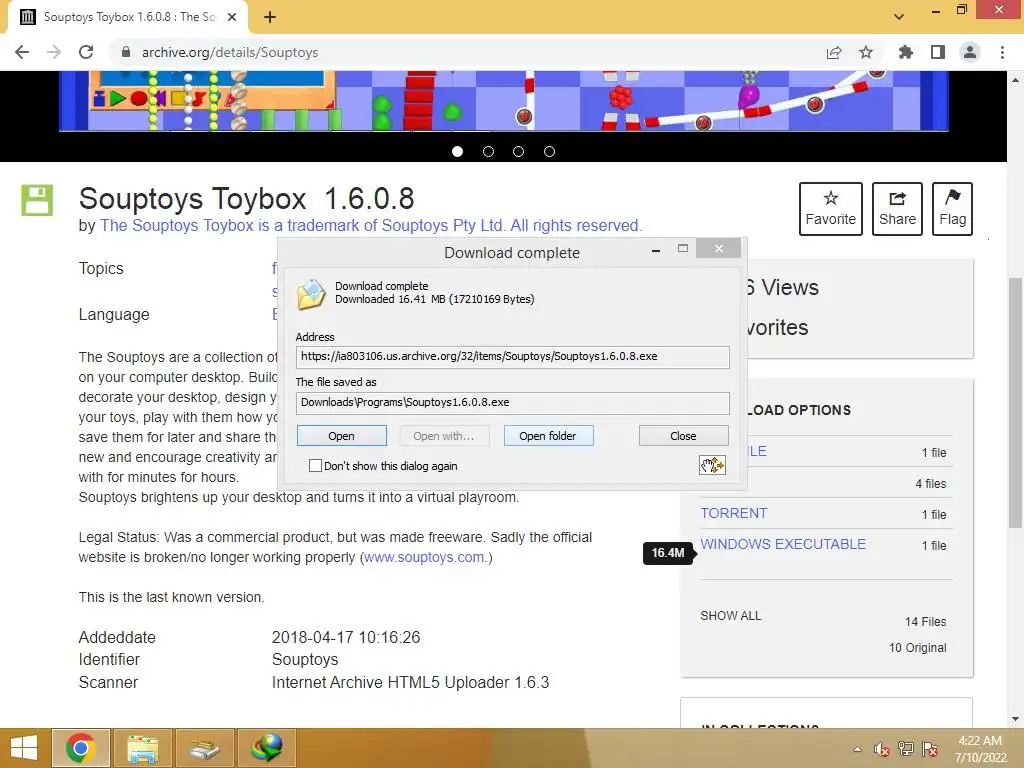Image resolution: width=1024 pixels, height=768 pixels.
Task: Click the Flag button
Action: point(953,209)
